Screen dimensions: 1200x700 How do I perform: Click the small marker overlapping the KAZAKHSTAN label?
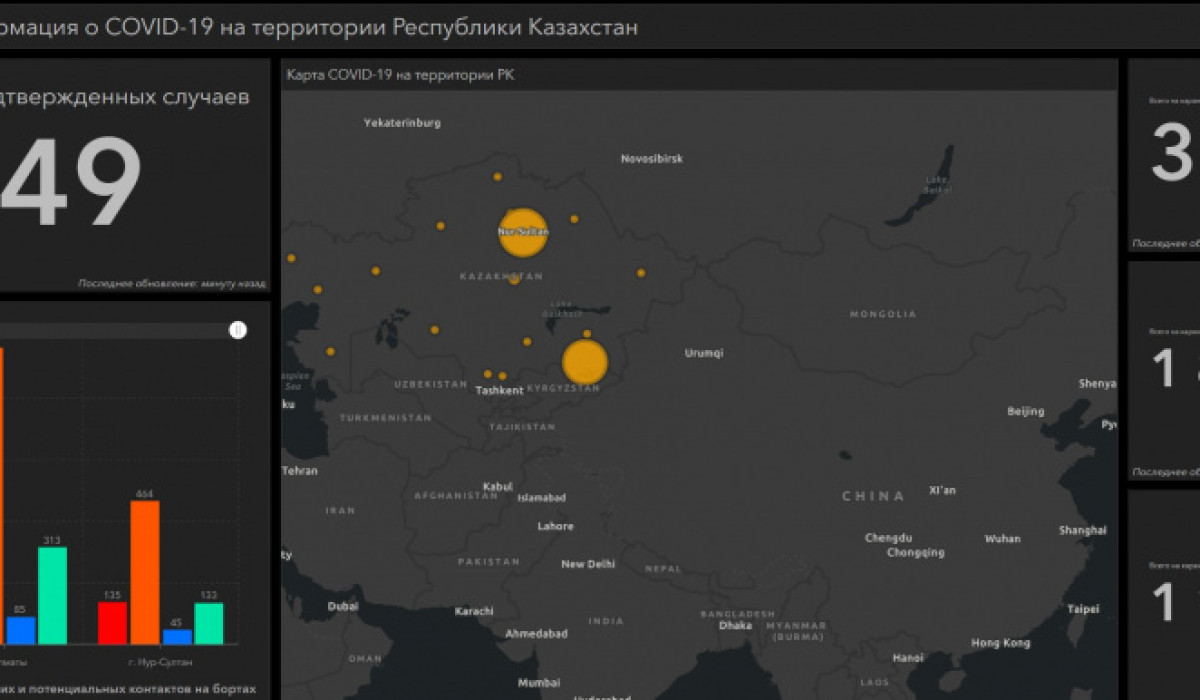point(514,280)
